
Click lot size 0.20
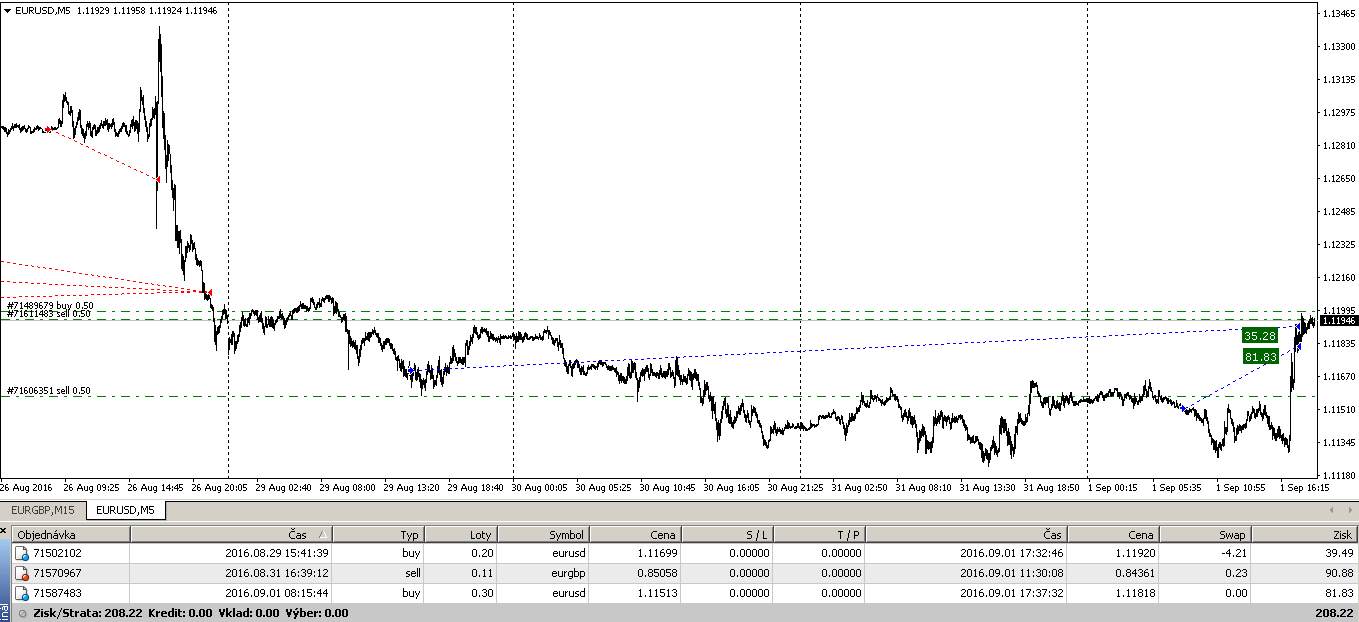(481, 553)
